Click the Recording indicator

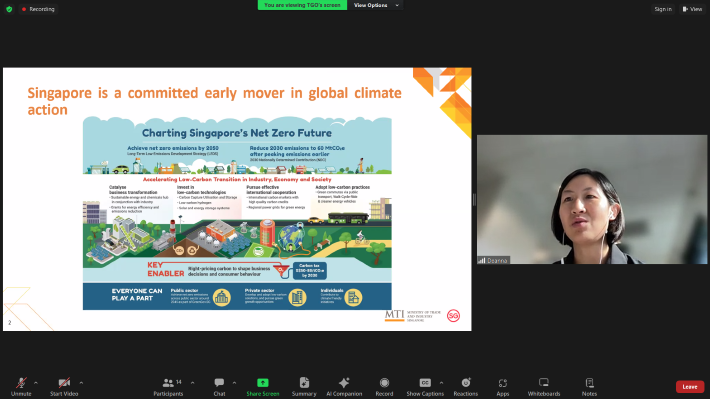point(38,9)
